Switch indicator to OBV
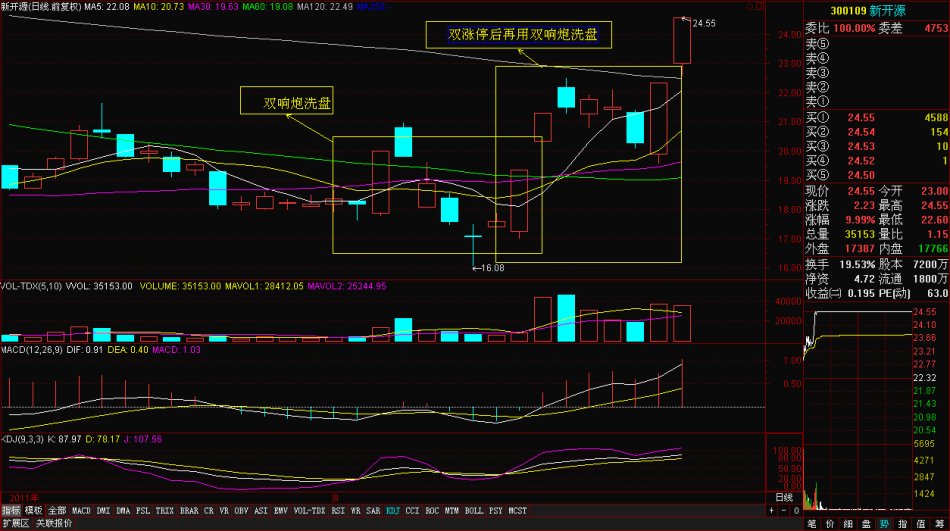The height and width of the screenshot is (531, 950). (241, 511)
